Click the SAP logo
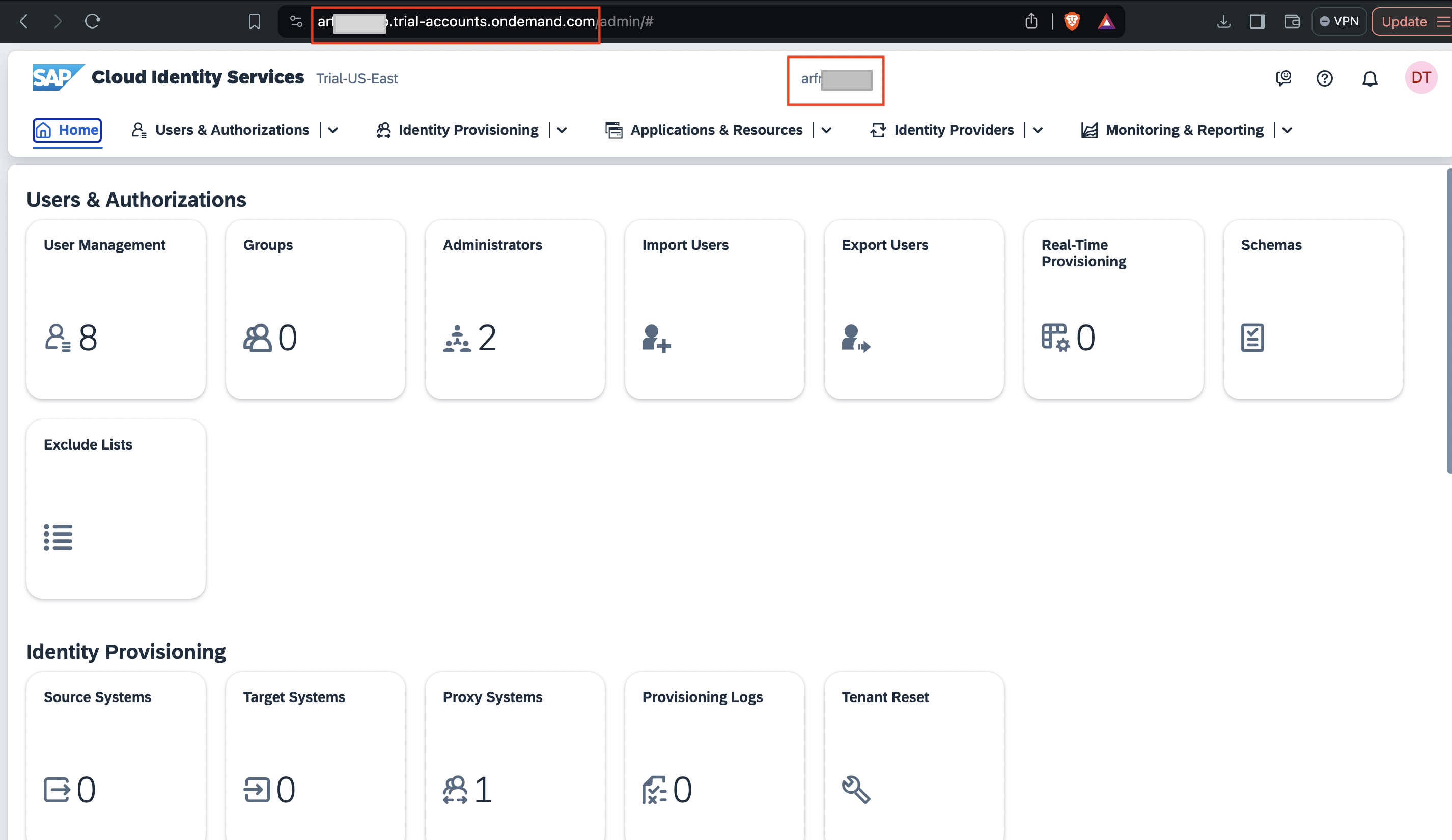This screenshot has width=1452, height=840. pos(58,77)
